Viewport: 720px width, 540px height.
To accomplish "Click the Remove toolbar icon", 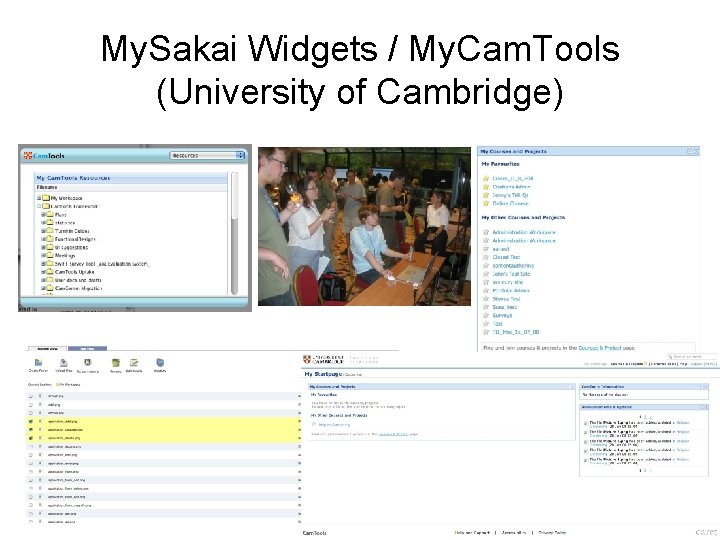I will pos(116,365).
